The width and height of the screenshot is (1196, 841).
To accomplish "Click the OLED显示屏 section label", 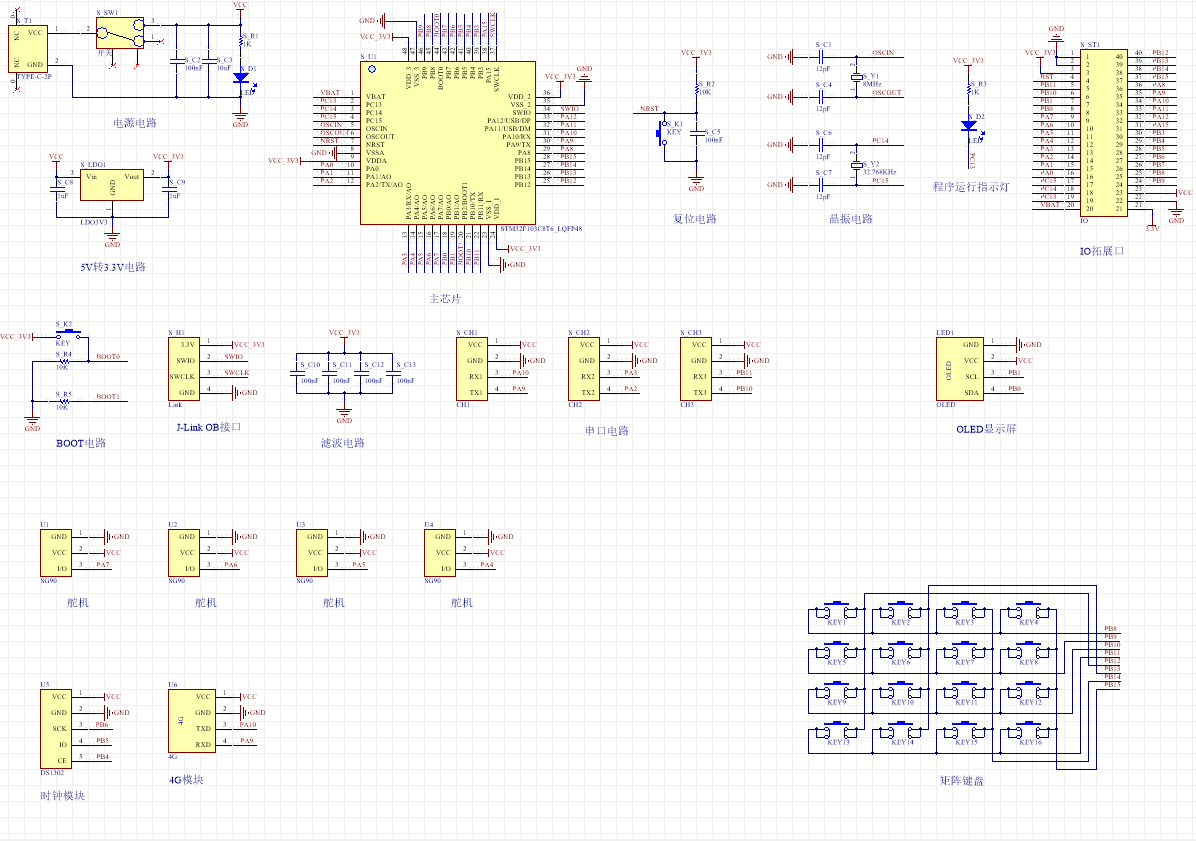I will 986,429.
